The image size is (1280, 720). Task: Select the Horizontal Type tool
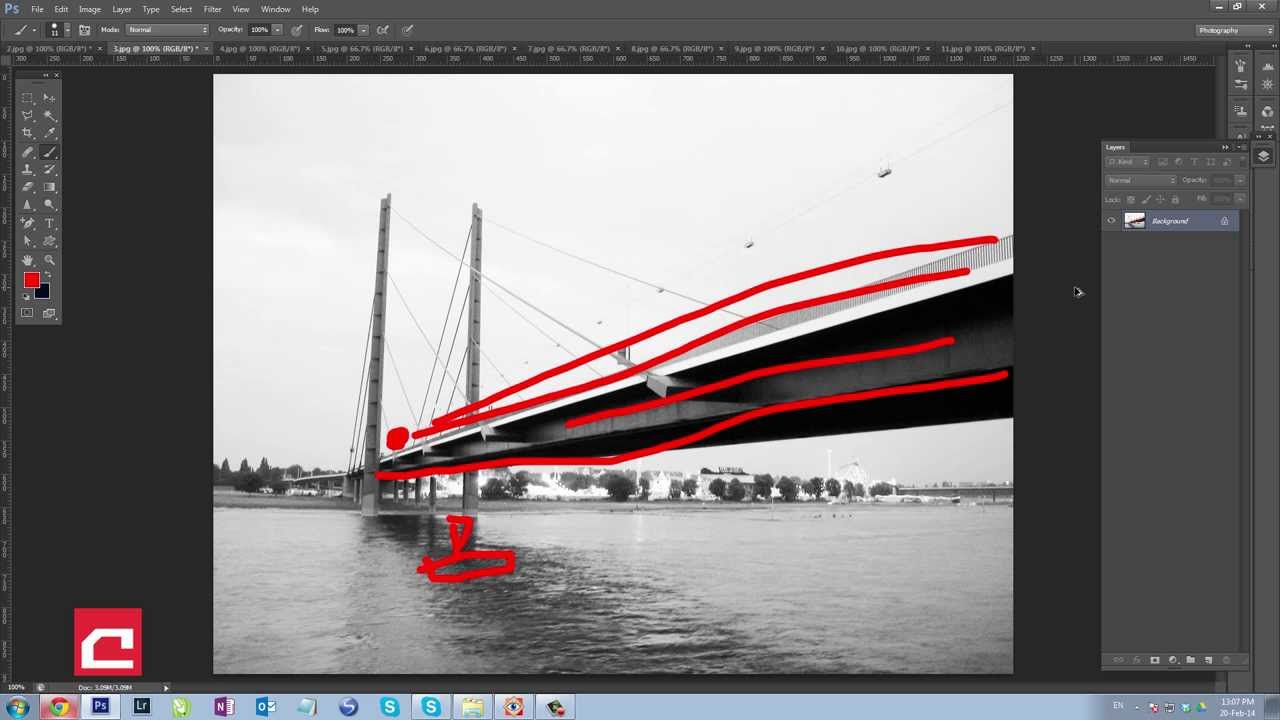pyautogui.click(x=49, y=223)
